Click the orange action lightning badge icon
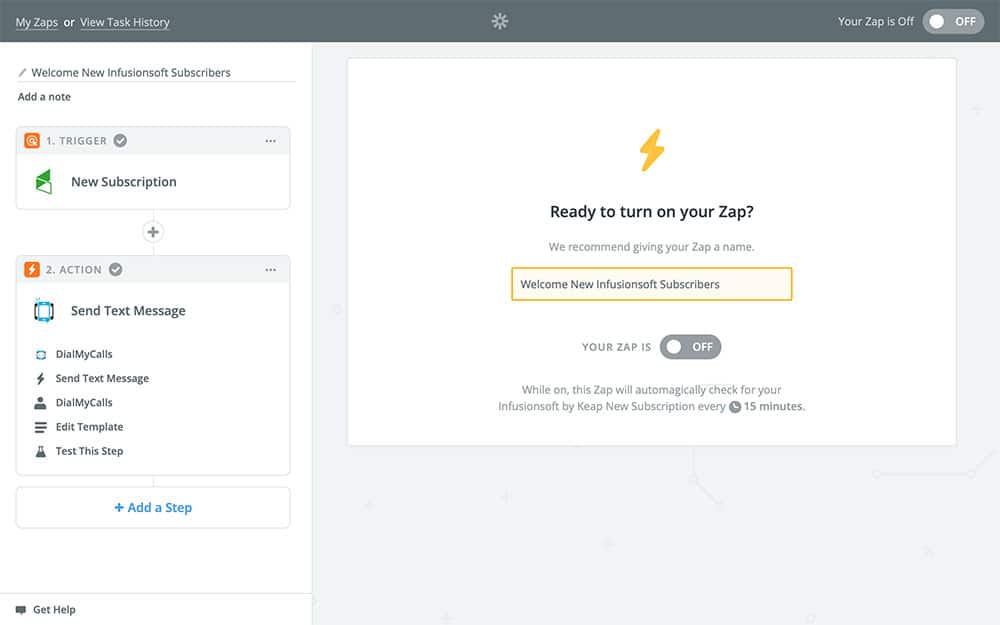 tap(32, 270)
